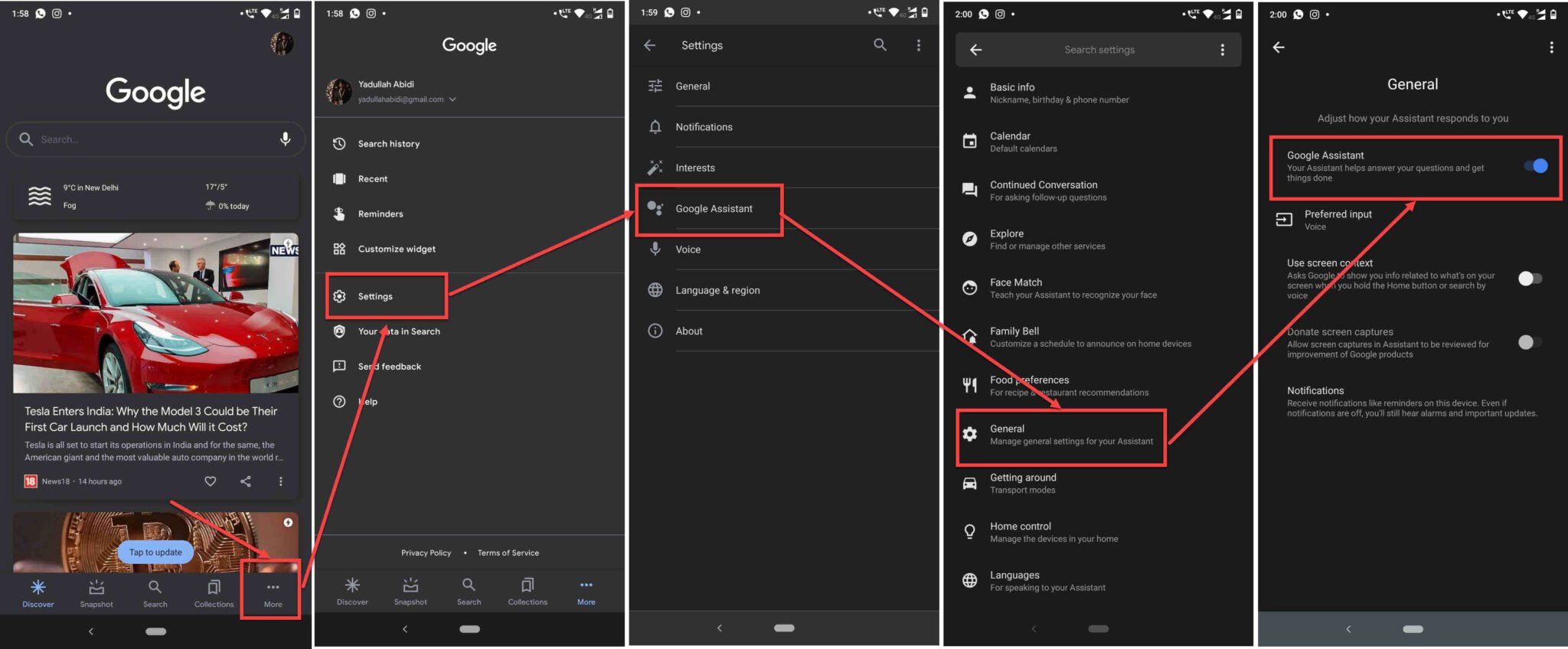This screenshot has width=1568, height=649.
Task: Tap the Home control lightbulb icon
Action: point(969,531)
